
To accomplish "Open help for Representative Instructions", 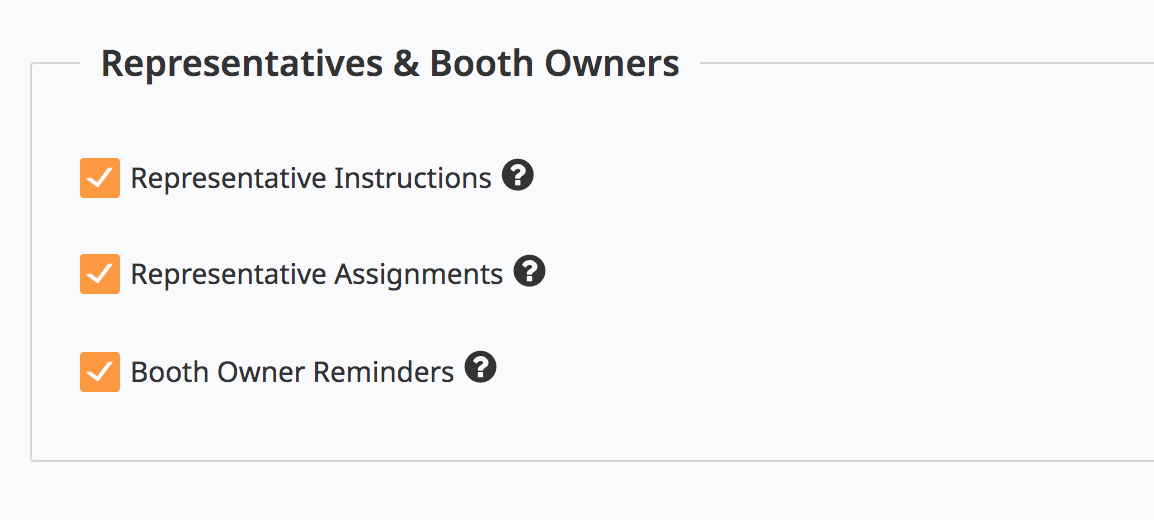I will [x=517, y=177].
